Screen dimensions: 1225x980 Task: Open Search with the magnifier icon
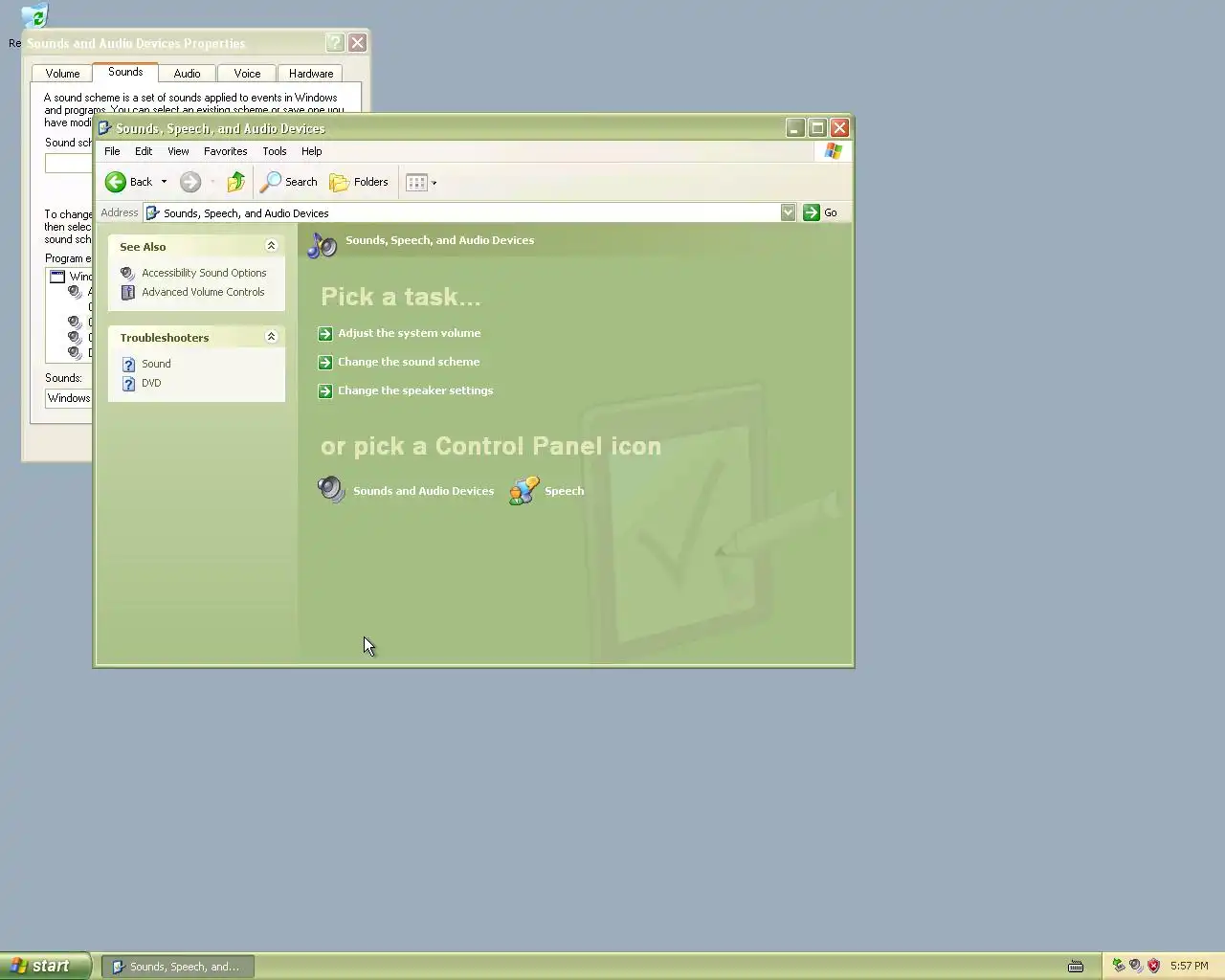pos(272,182)
